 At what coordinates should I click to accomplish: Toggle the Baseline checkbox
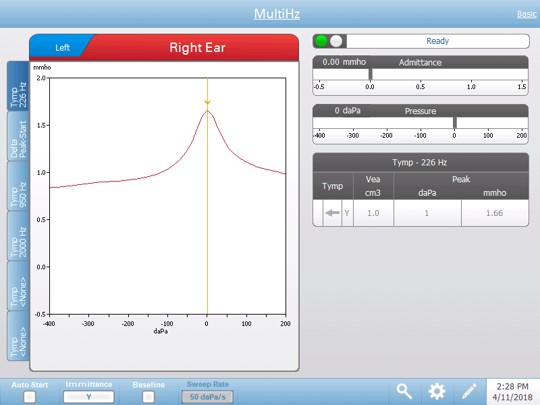(x=148, y=397)
